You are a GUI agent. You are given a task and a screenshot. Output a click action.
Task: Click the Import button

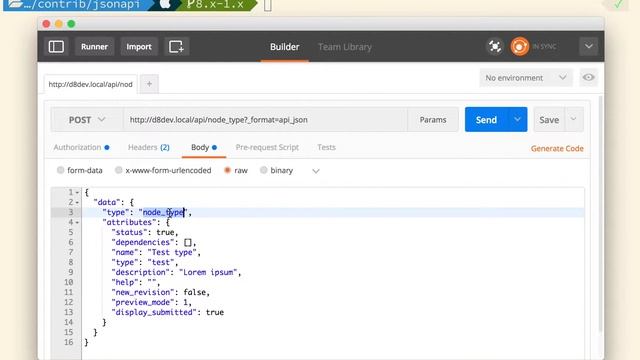139,47
